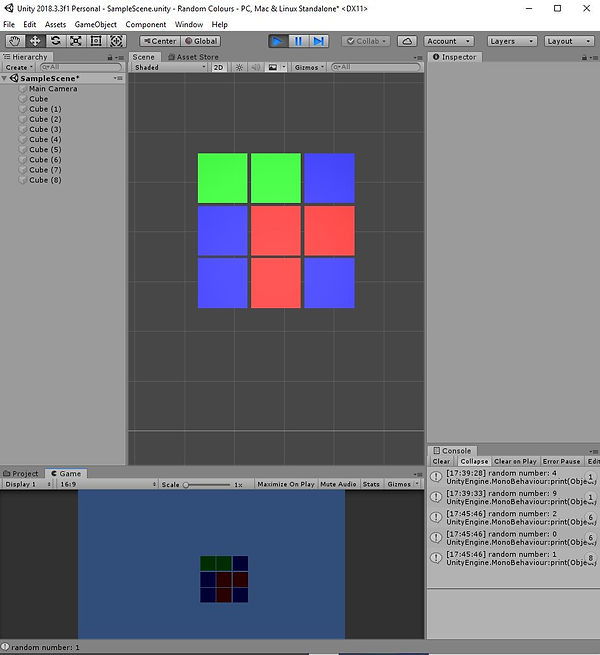Open the Scene Gizmos dropdown
The width and height of the screenshot is (600, 655).
[x=309, y=67]
